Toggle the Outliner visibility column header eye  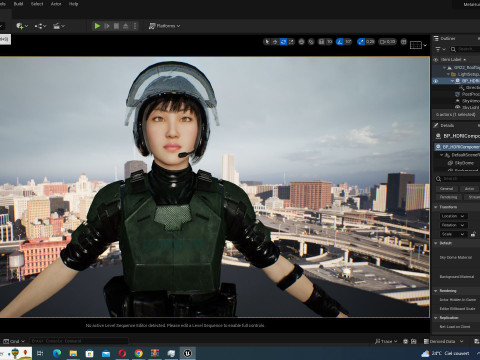pyautogui.click(x=435, y=60)
